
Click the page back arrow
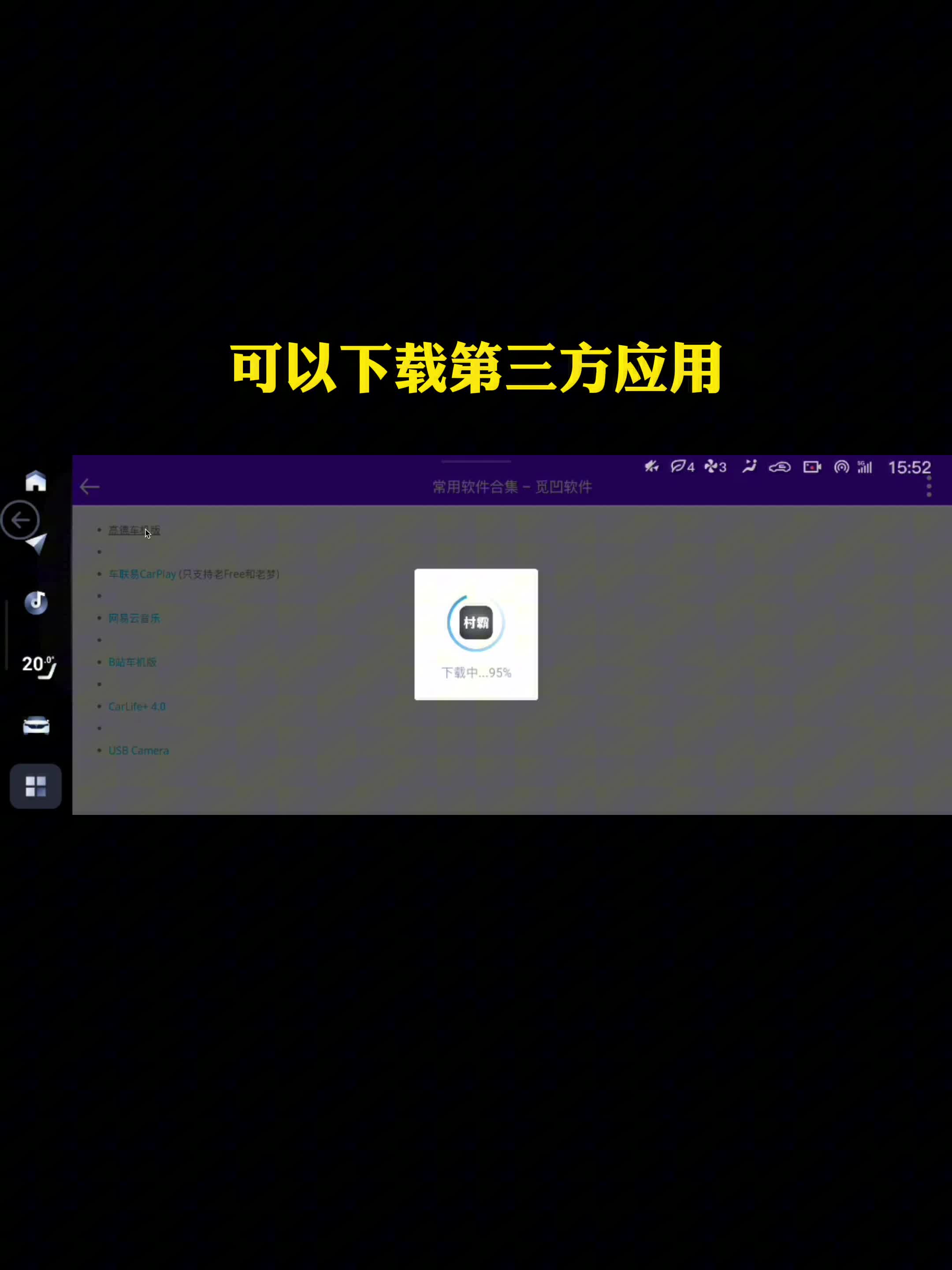coord(89,487)
